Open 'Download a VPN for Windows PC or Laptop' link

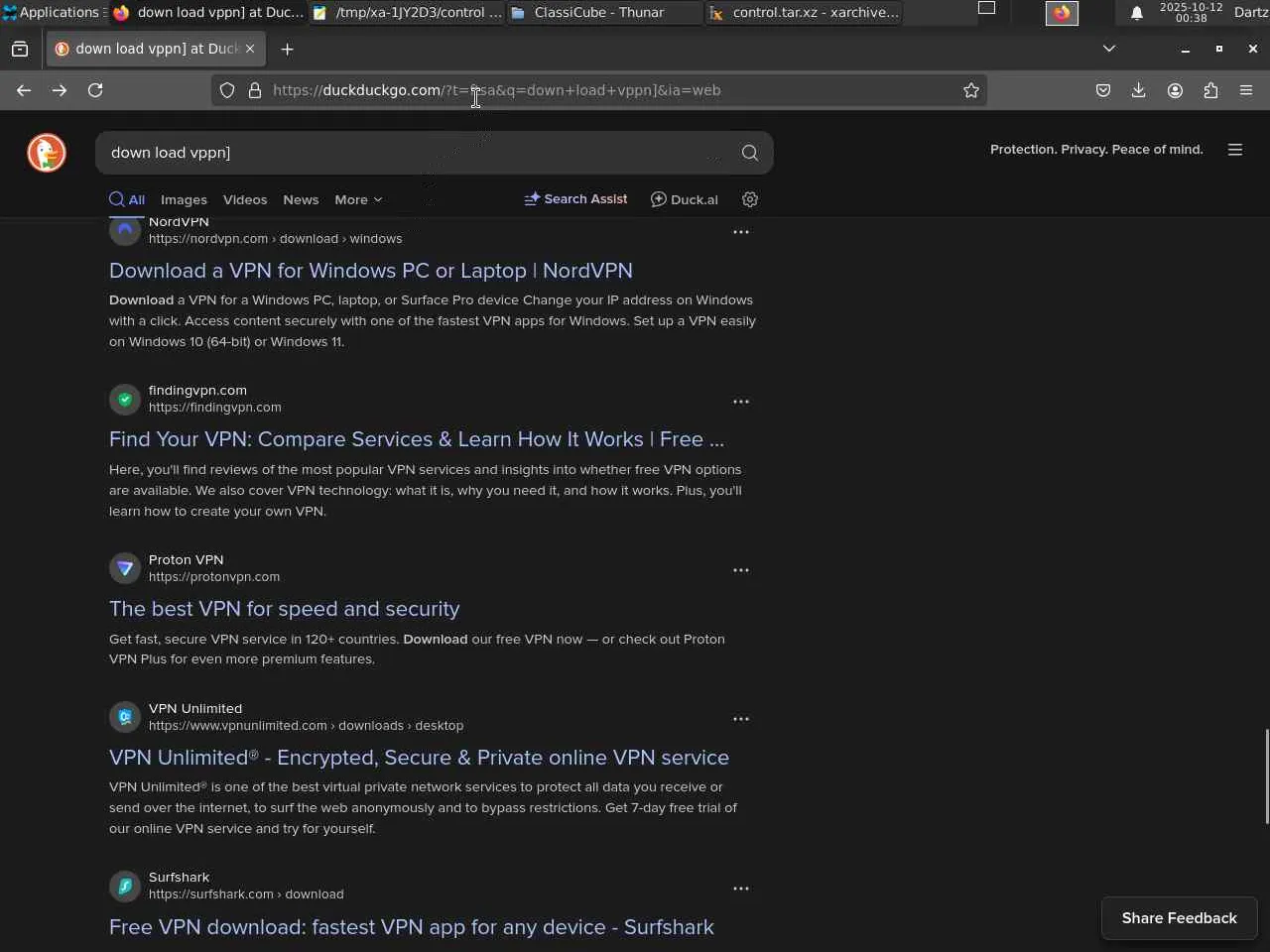(x=371, y=271)
